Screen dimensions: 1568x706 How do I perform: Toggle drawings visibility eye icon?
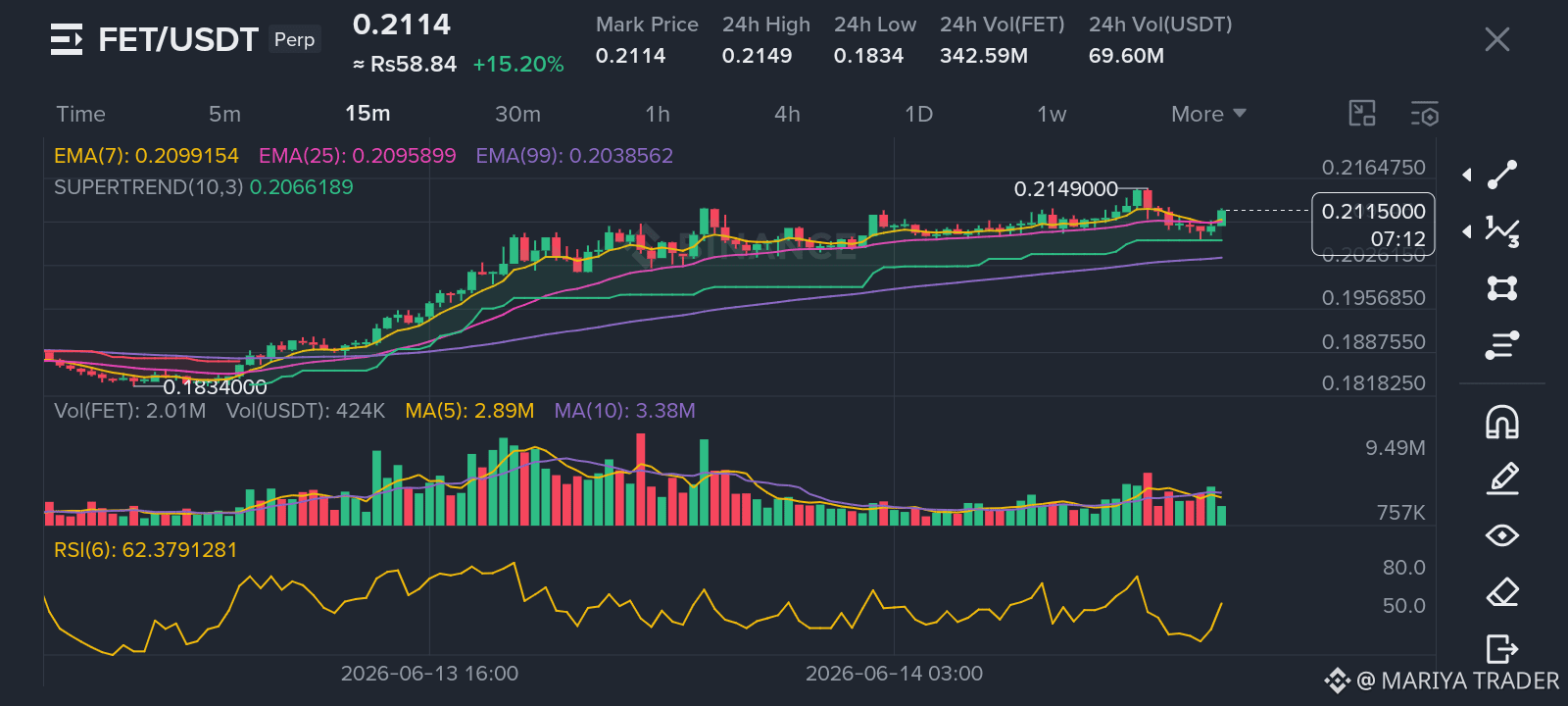pyautogui.click(x=1502, y=535)
